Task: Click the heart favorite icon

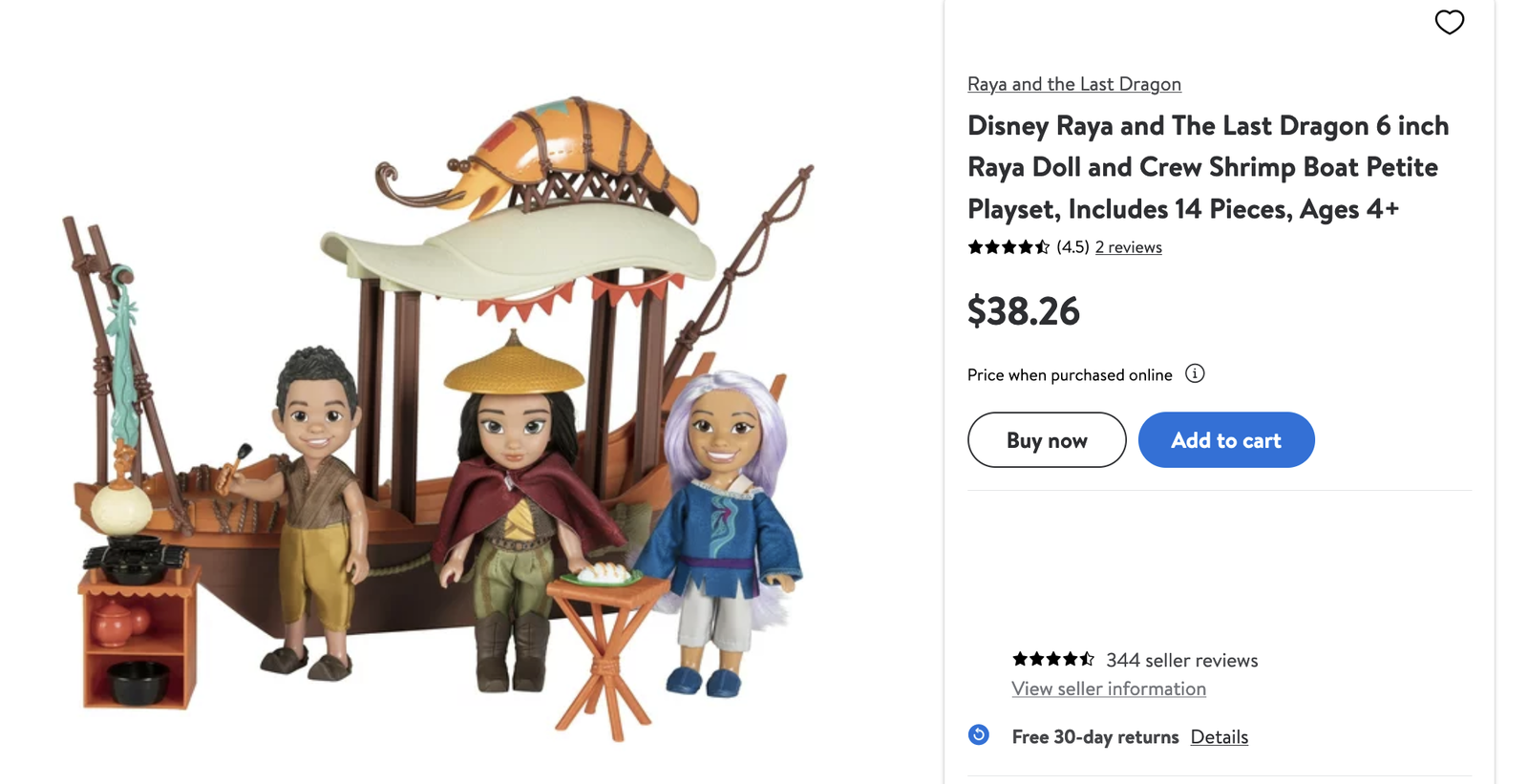Action: point(1449,22)
